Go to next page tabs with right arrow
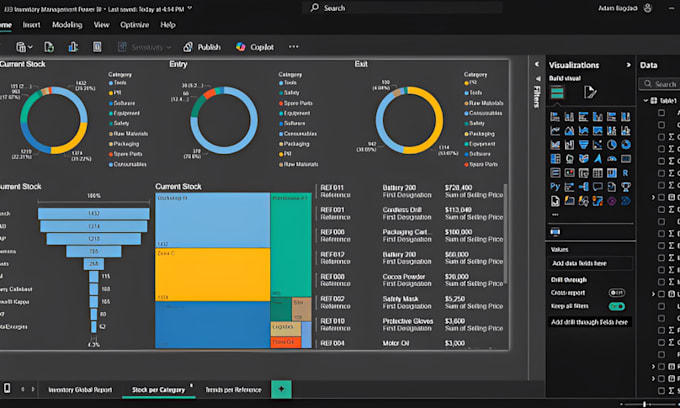 (x=33, y=389)
